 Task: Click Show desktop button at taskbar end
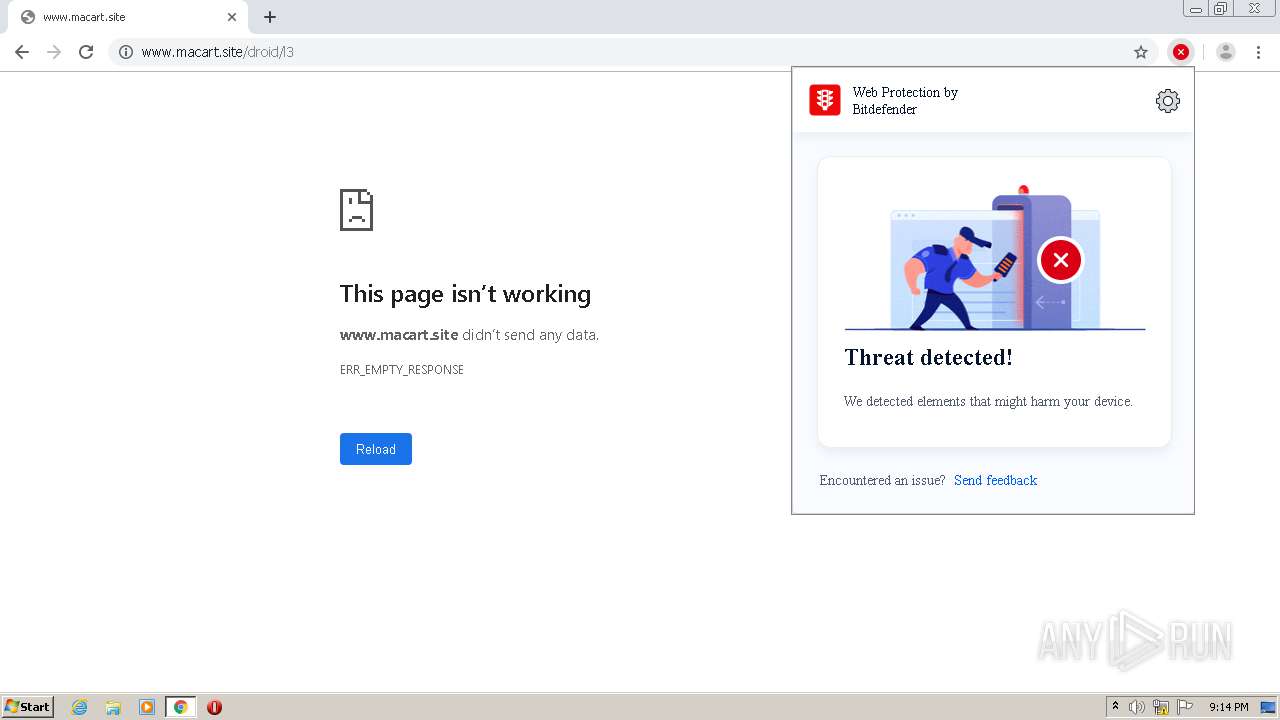click(1269, 707)
